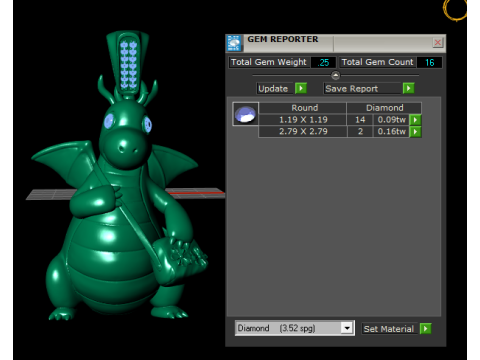The width and height of the screenshot is (480, 360).
Task: Click the quantity 14 cell
Action: pos(360,120)
